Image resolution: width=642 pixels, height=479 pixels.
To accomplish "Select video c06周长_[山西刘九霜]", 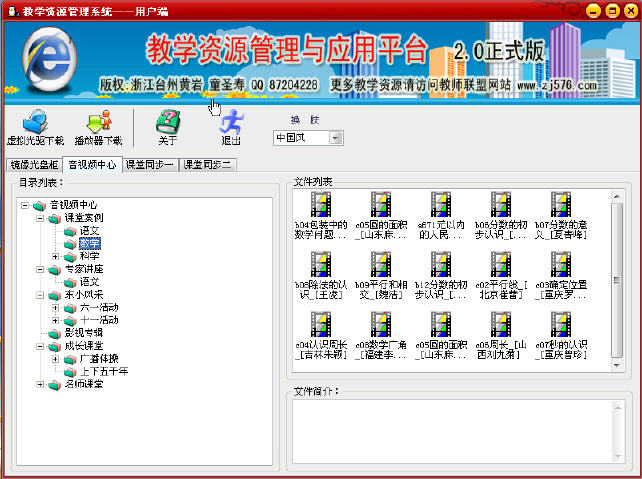I will click(501, 336).
